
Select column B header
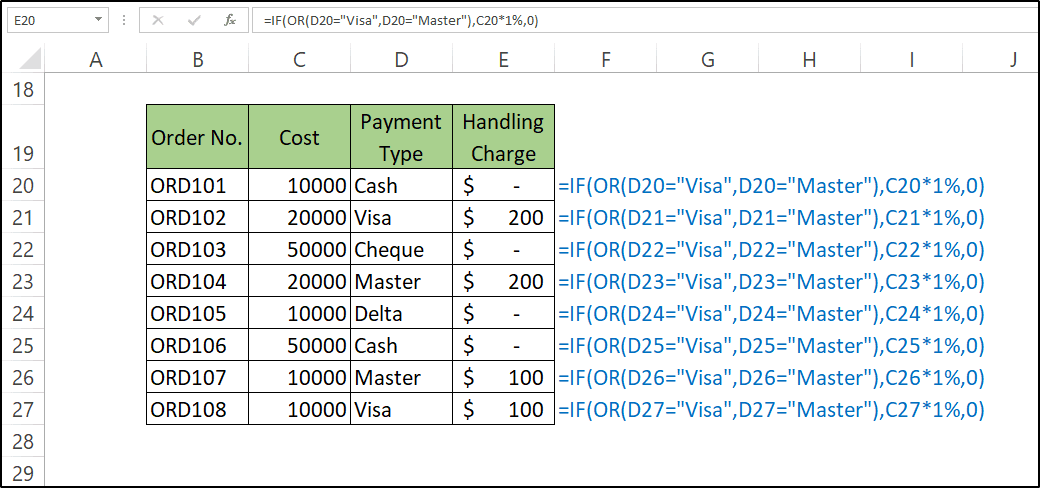[198, 60]
